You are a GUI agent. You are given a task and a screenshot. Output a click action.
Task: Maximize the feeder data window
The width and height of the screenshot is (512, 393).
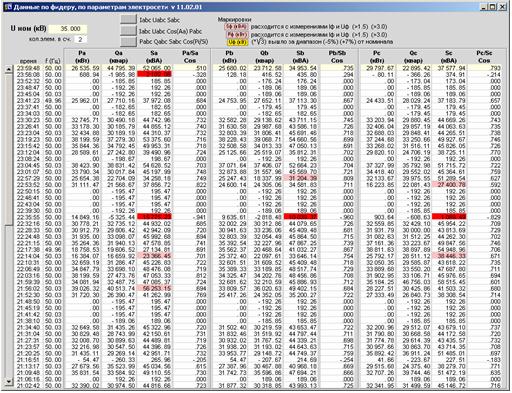[492, 7]
